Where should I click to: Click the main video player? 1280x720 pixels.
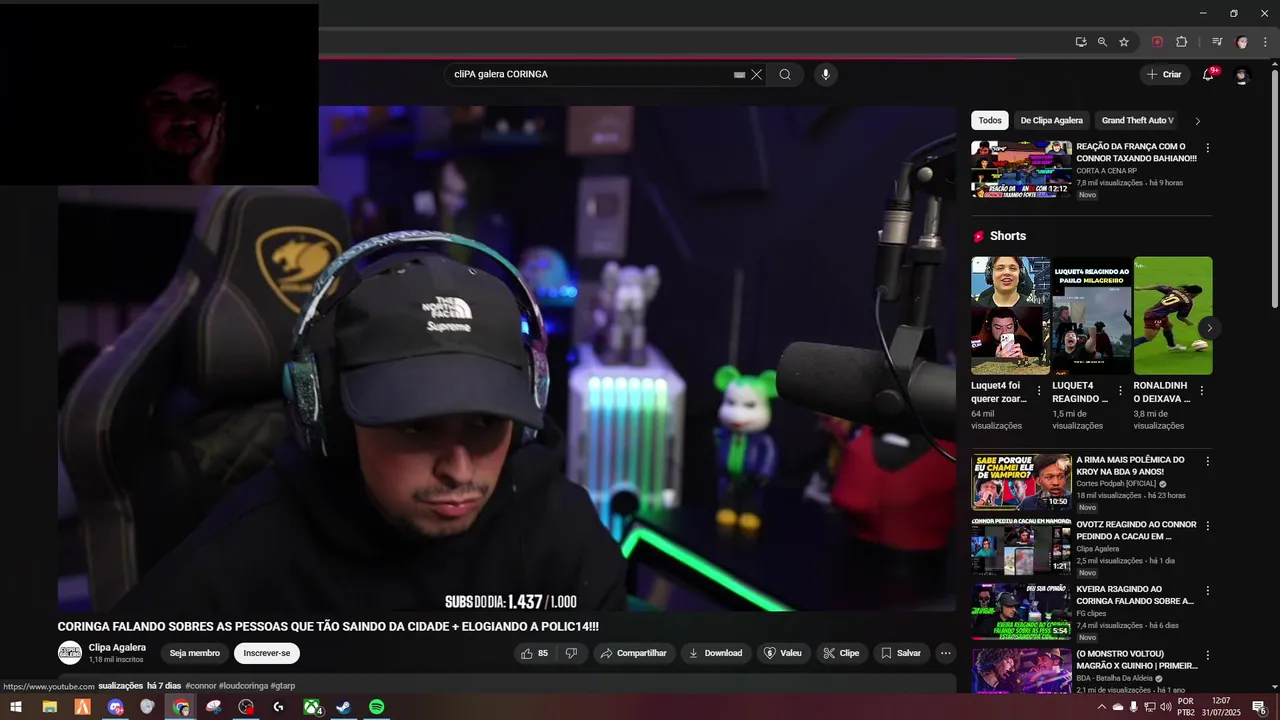point(507,358)
